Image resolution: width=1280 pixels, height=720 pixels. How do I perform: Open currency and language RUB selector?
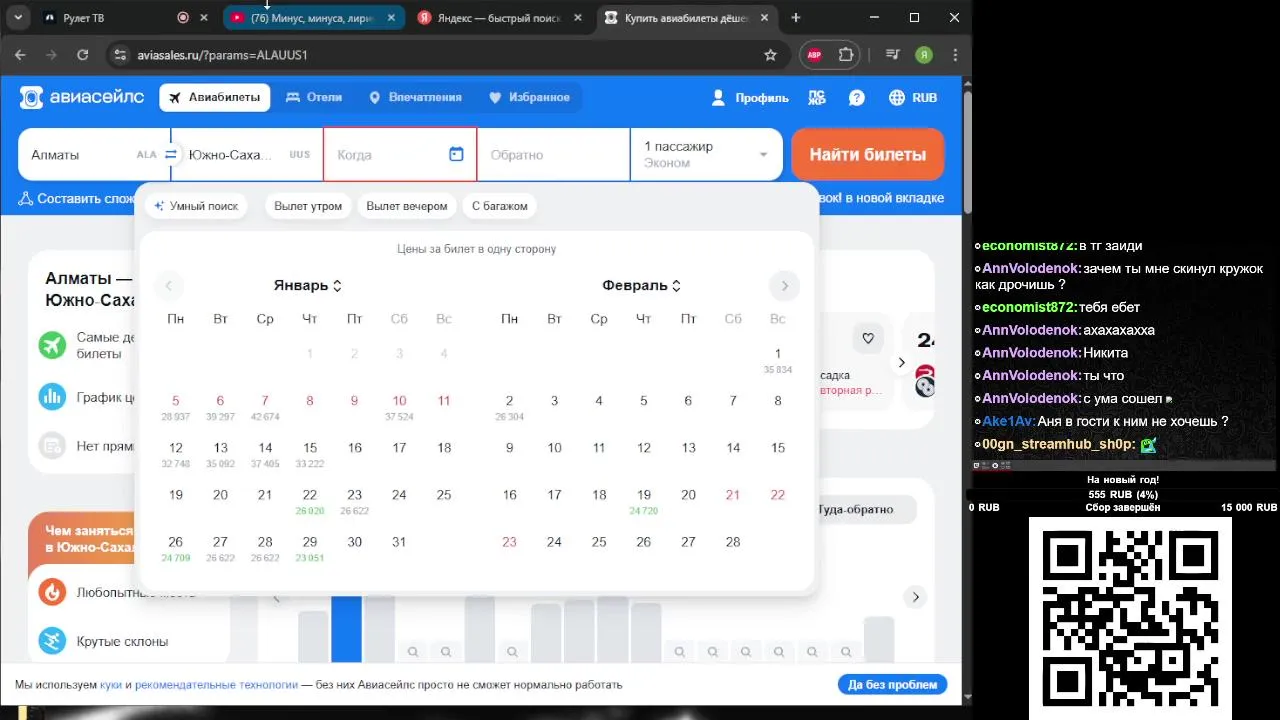(913, 97)
